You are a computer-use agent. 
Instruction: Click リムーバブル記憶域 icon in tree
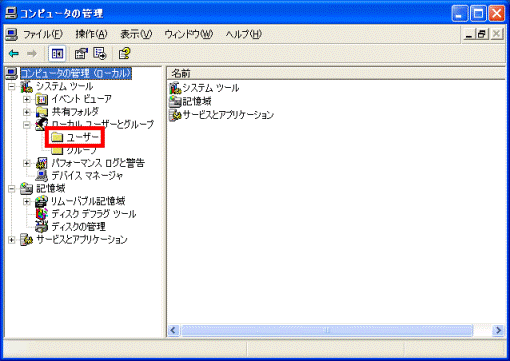point(42,201)
